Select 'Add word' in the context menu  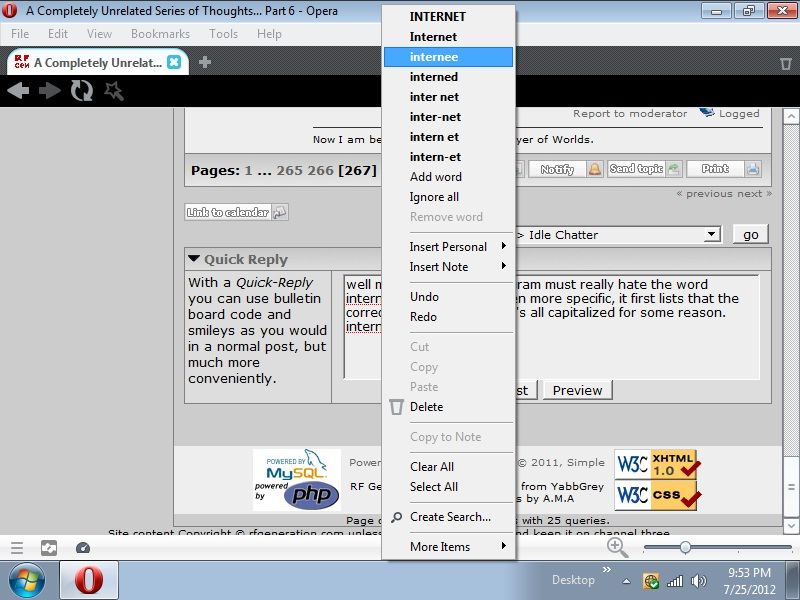tap(436, 177)
